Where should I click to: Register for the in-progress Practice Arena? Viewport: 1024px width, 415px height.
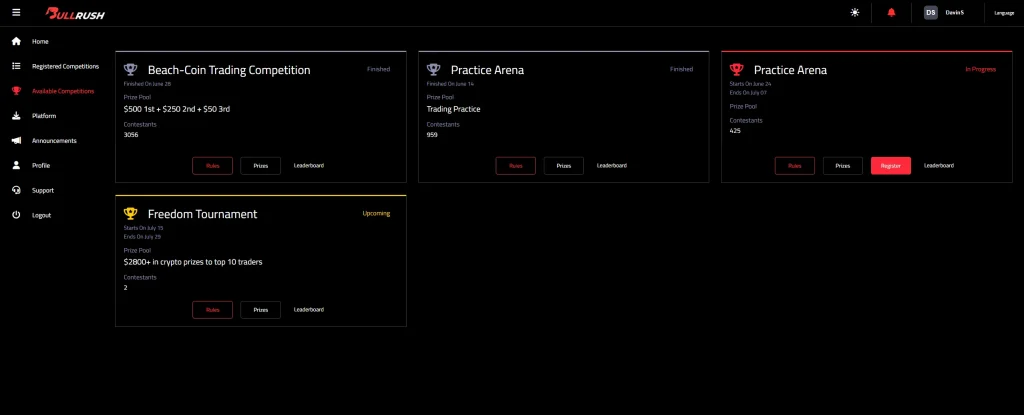click(x=891, y=165)
